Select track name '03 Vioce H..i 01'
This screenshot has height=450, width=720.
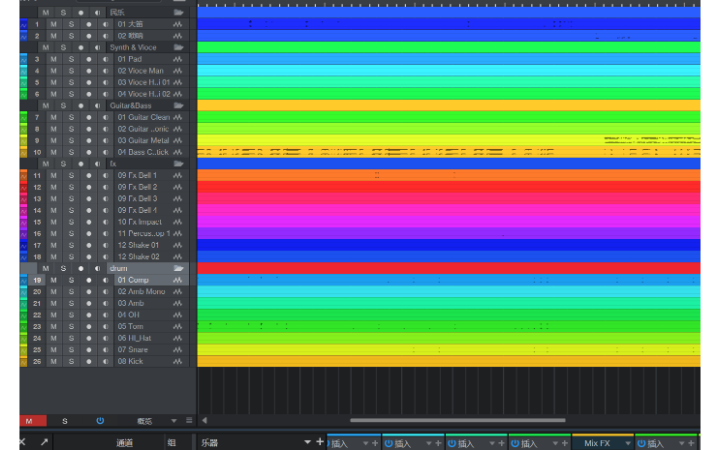(144, 82)
